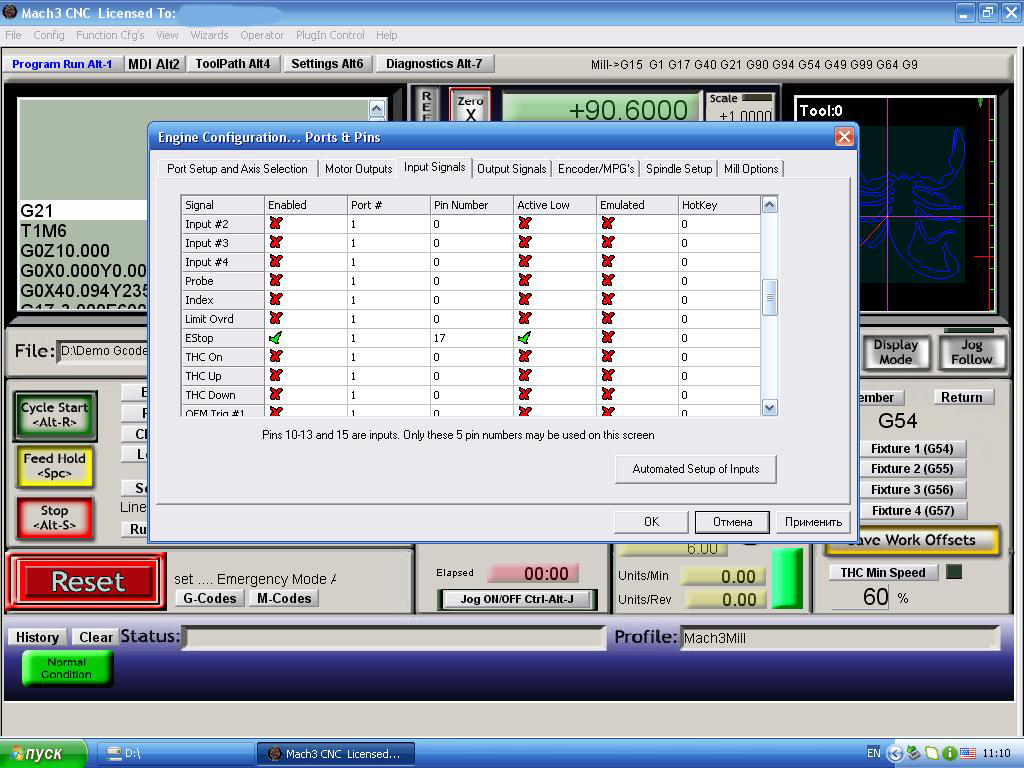
Task: Click the yellow Feed Hold button
Action: [x=55, y=466]
